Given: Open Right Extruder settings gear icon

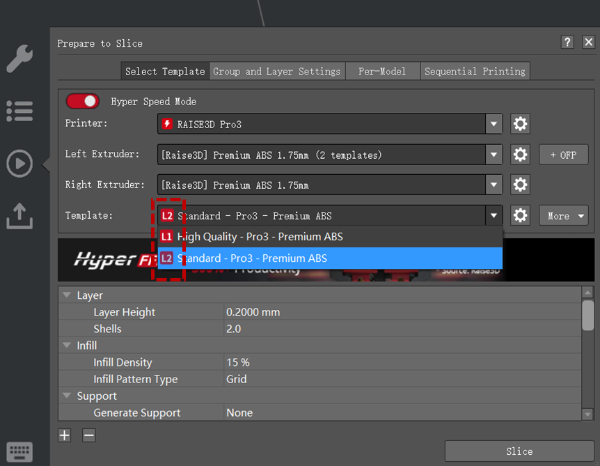Looking at the screenshot, I should (x=520, y=185).
